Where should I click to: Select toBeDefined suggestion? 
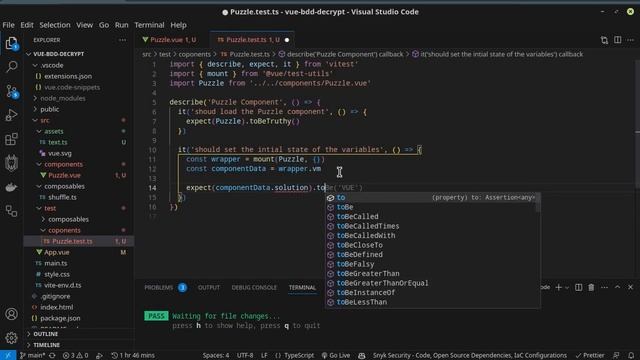coord(433,254)
